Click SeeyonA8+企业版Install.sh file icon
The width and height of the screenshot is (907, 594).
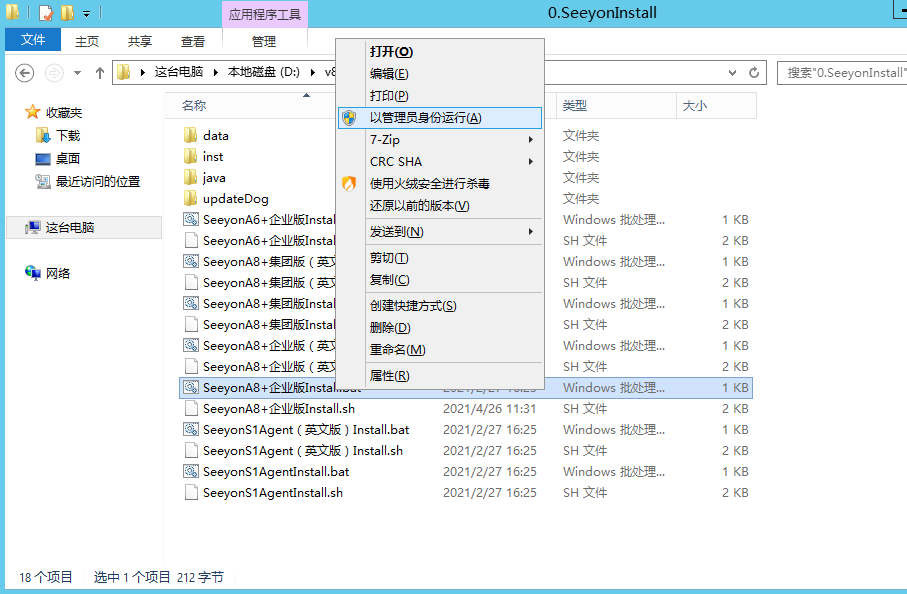(x=191, y=408)
